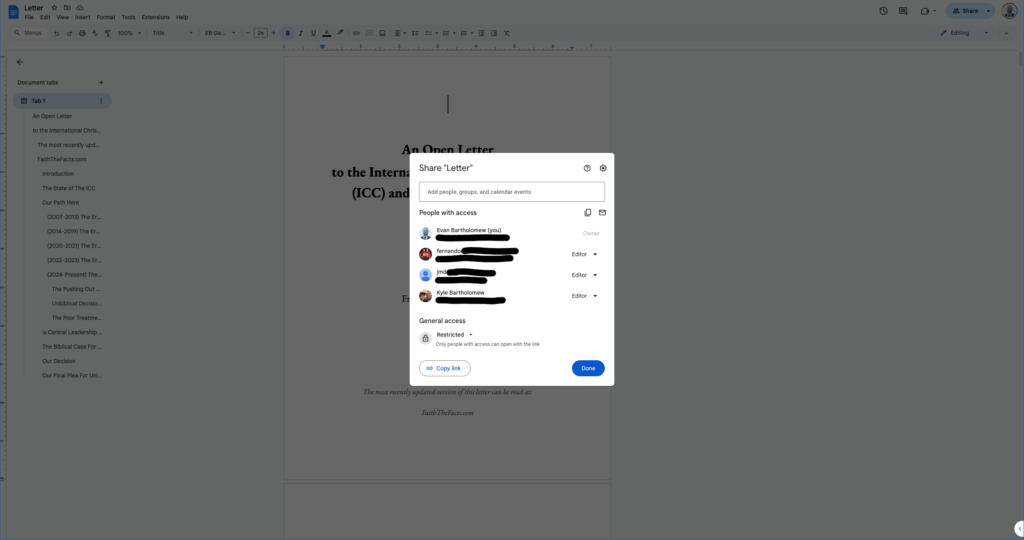Expand the Restricted general access dropdown
Screen dimensions: 1024x540
coord(455,334)
